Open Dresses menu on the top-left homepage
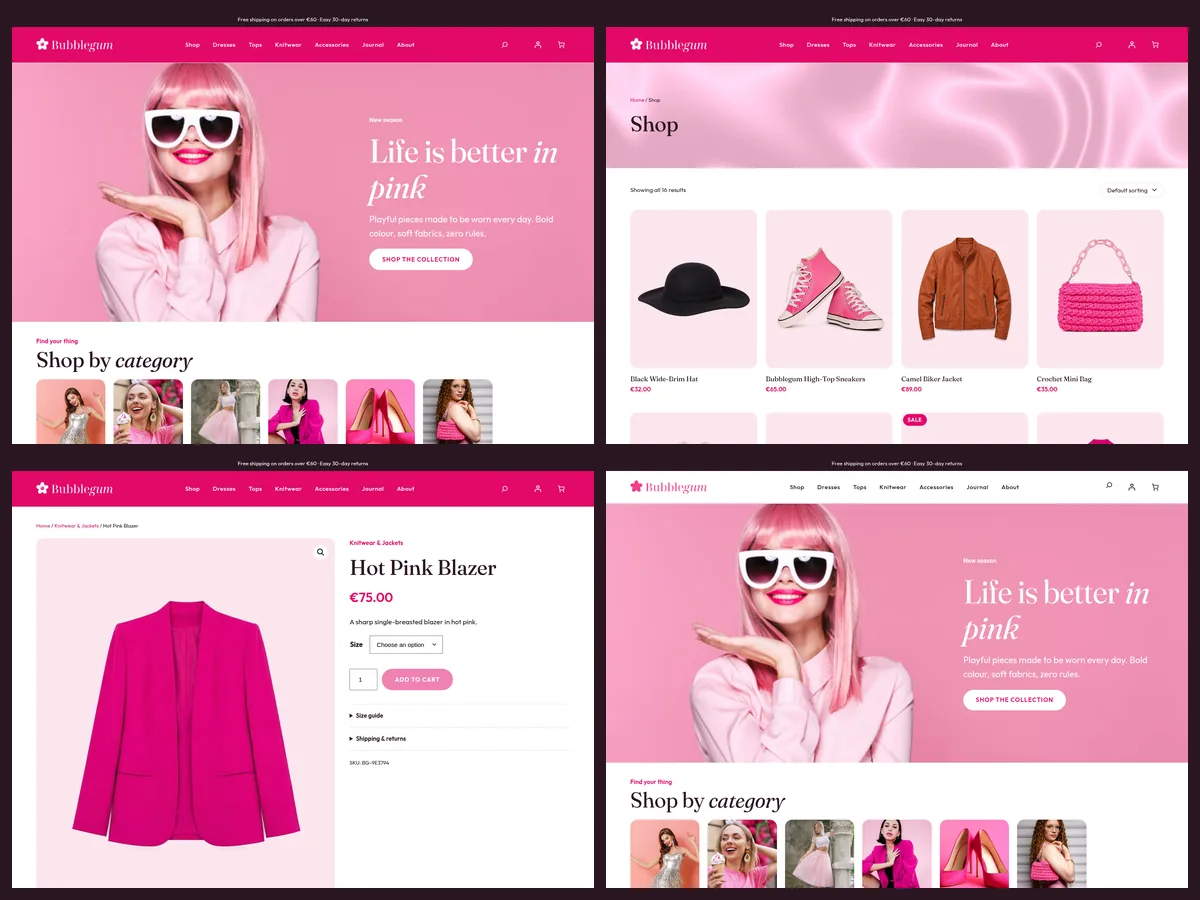 pos(224,45)
